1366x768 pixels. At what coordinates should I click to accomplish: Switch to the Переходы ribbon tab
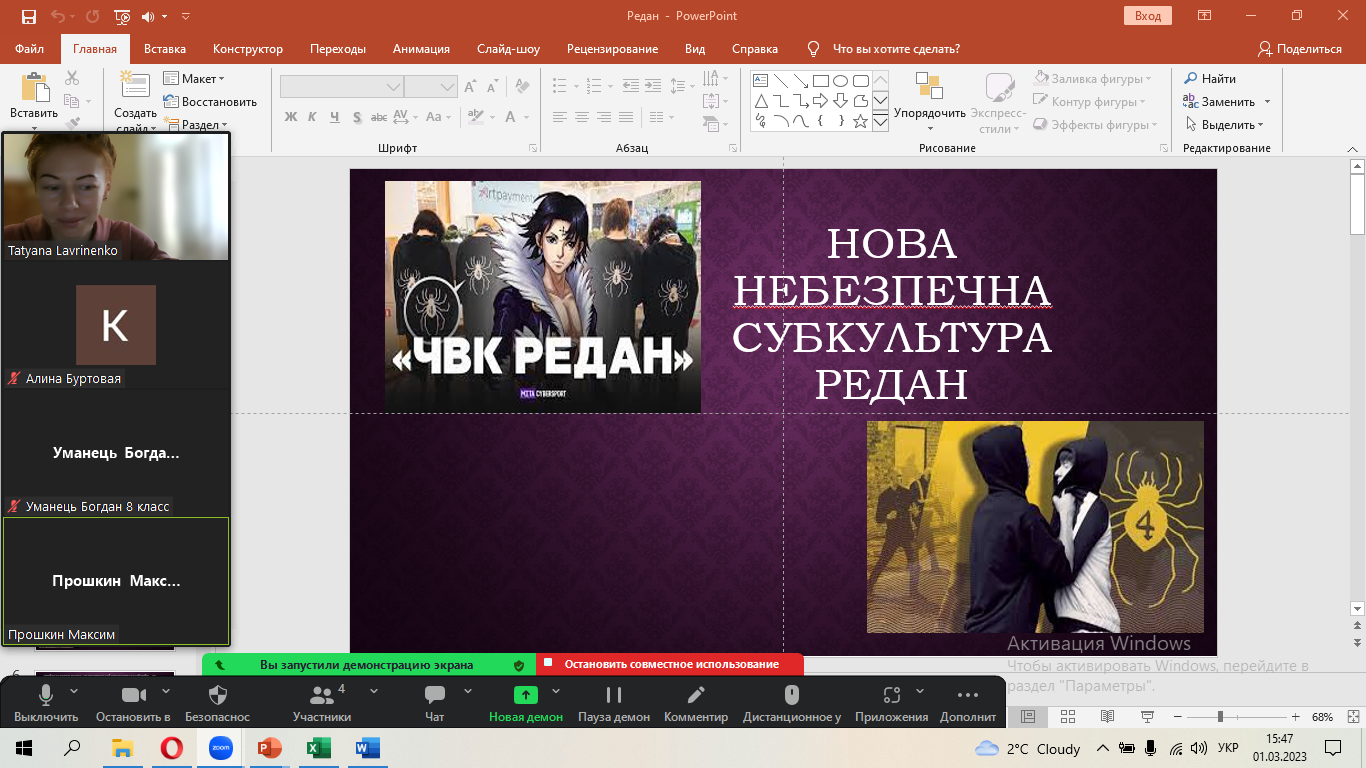(338, 49)
